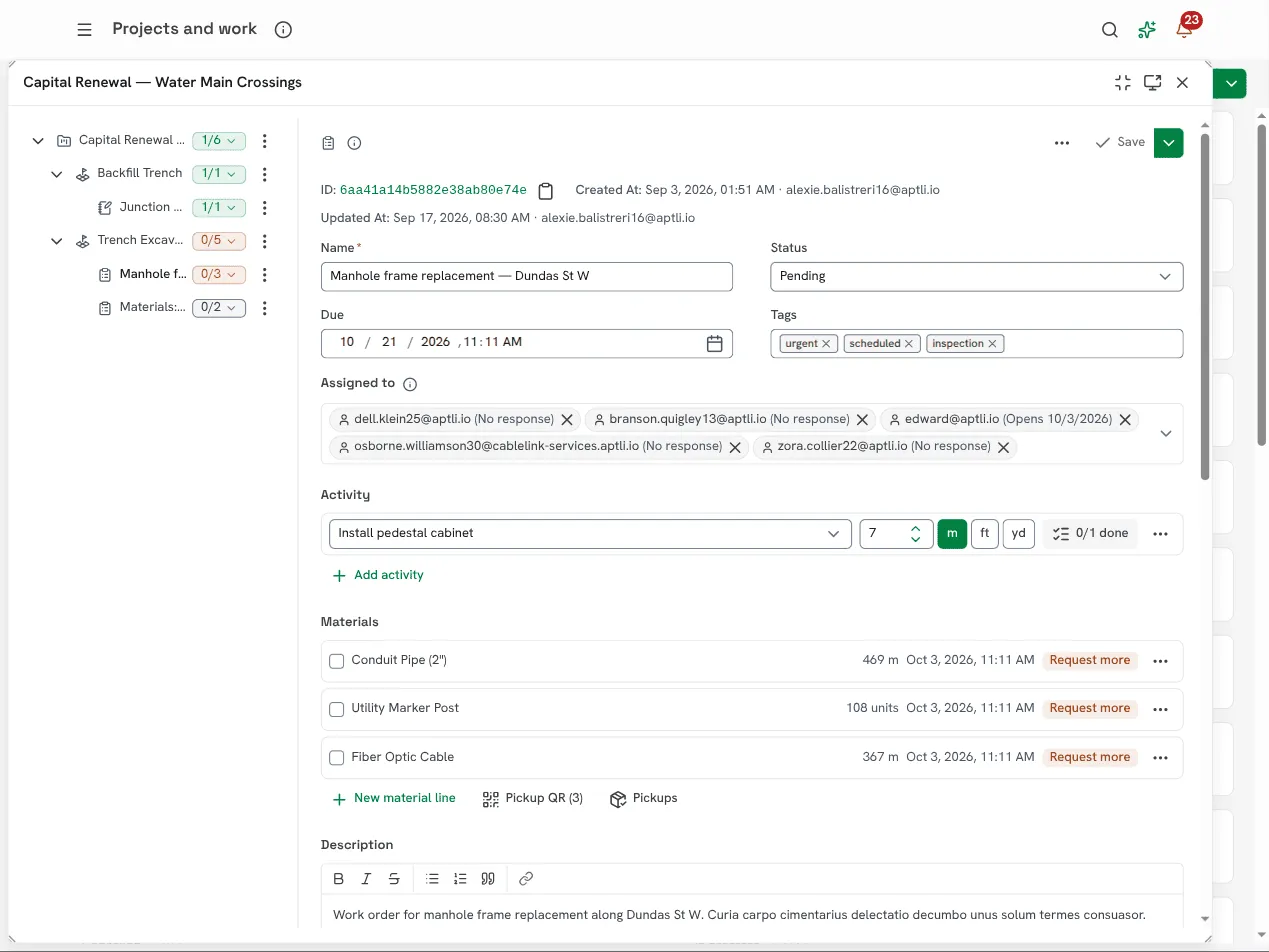Collapse the Capital Renewal tree node
The width and height of the screenshot is (1269, 952).
coord(38,141)
